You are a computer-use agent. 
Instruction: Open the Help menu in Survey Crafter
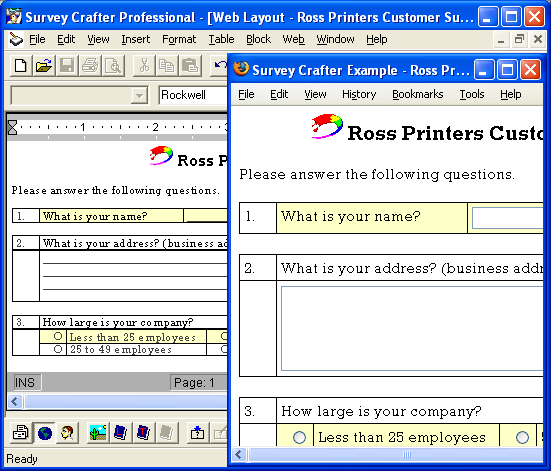pyautogui.click(x=377, y=39)
